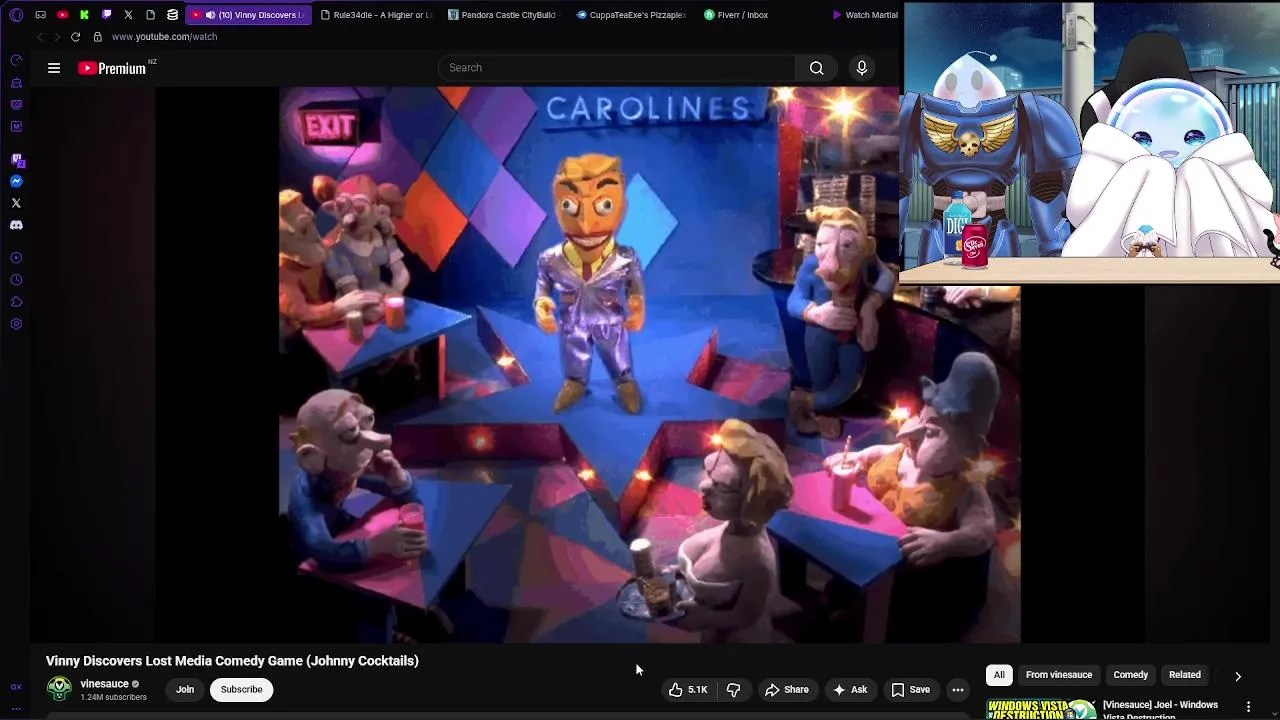Screen dimensions: 1280x720
Task: Open the Player sidebar icon
Action: 16,258
